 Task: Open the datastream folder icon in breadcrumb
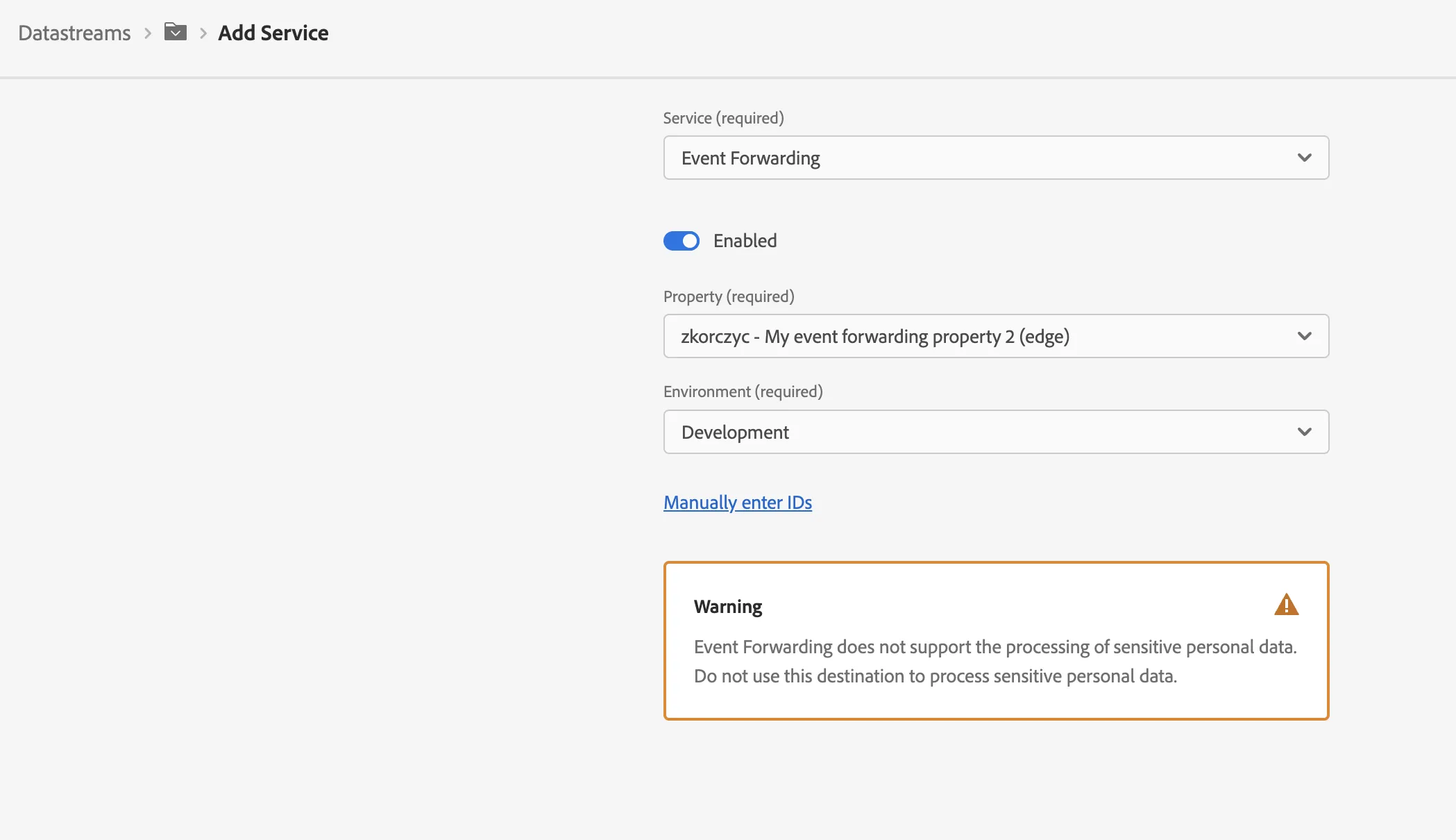coord(176,32)
